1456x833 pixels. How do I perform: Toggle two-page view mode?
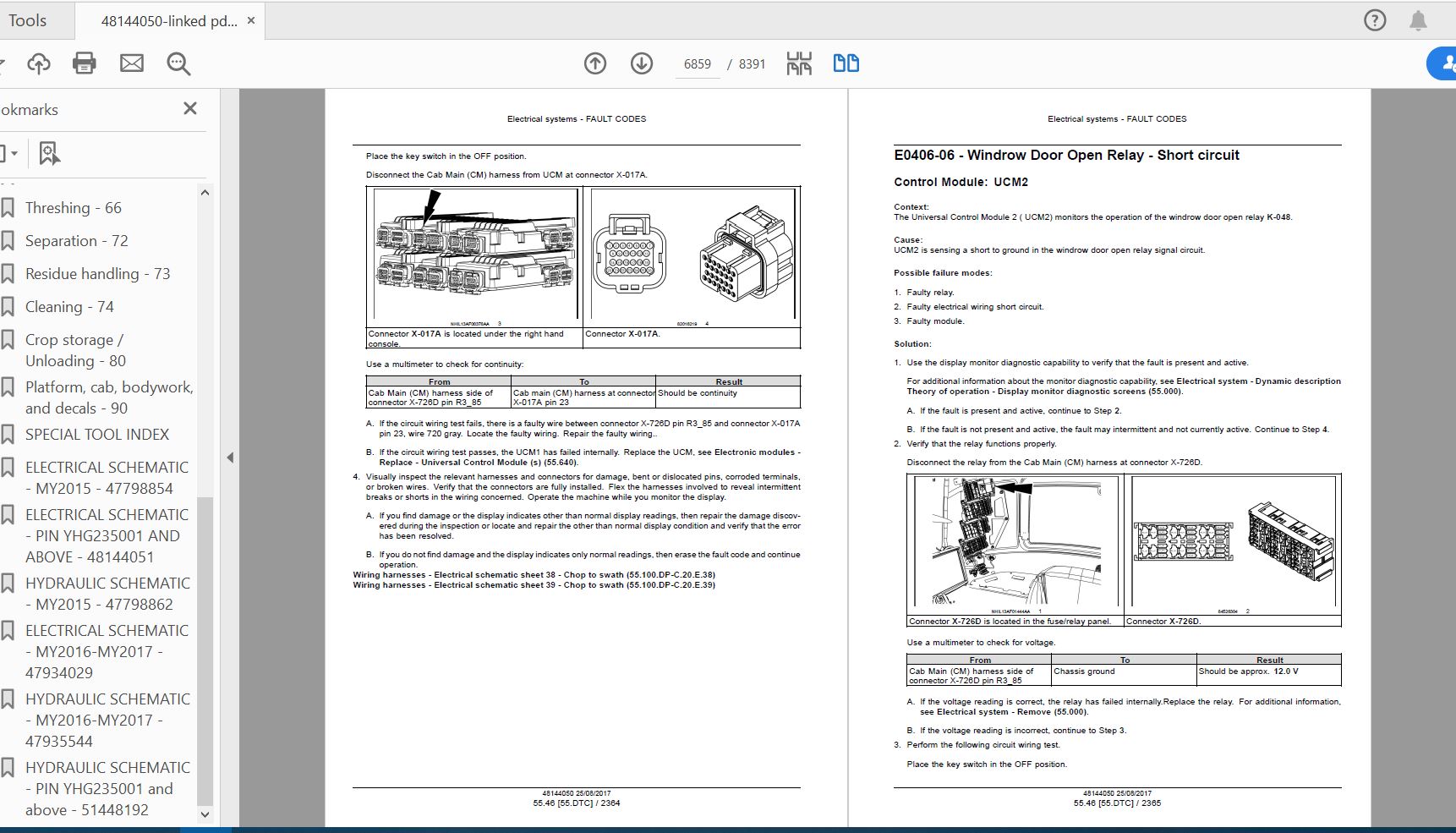point(846,63)
